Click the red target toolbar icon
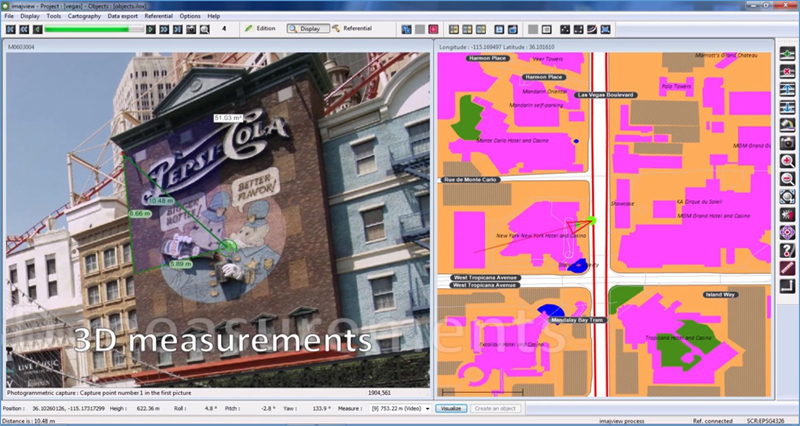Viewport: 800px width, 426px height. pyautogui.click(x=433, y=29)
